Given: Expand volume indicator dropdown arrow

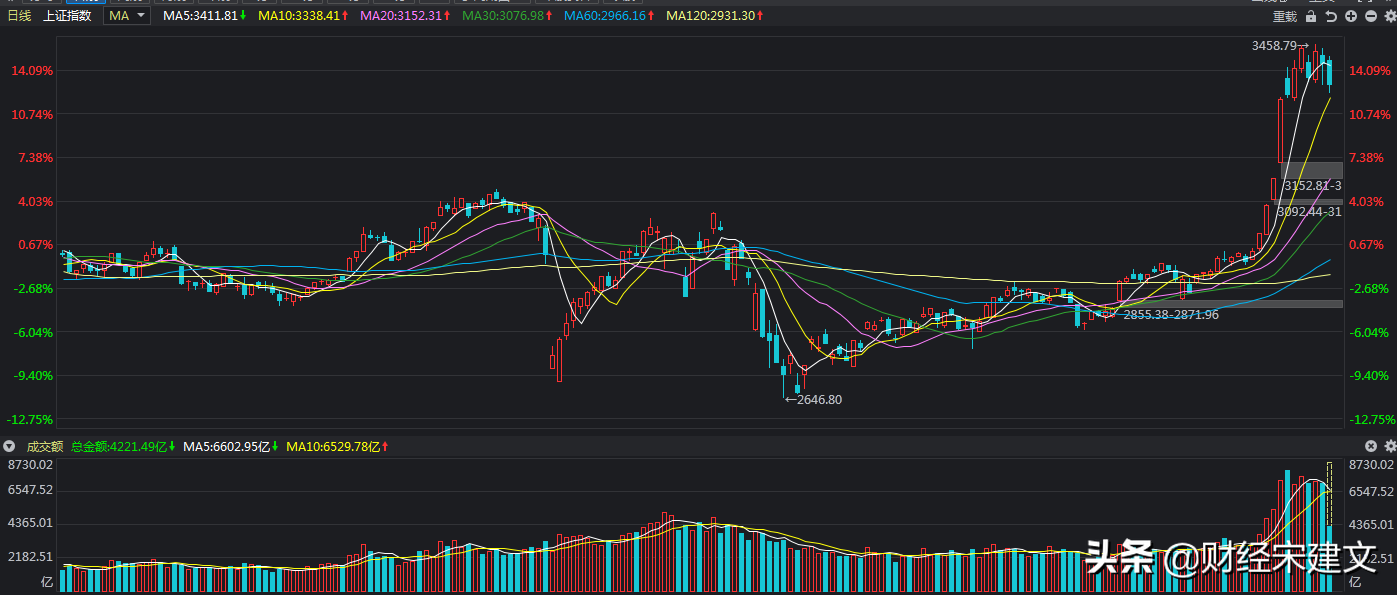Looking at the screenshot, I should (x=10, y=446).
